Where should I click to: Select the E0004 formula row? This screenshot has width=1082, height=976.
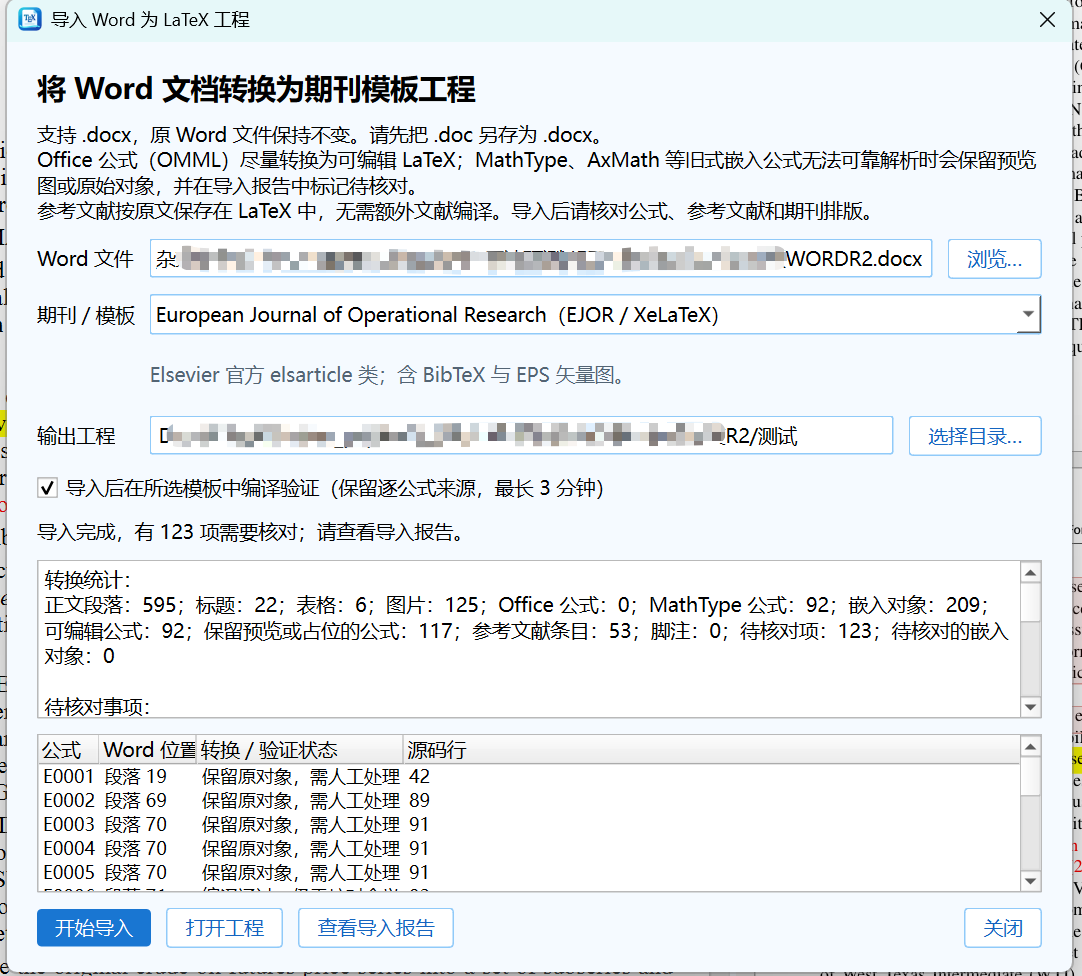click(x=529, y=848)
